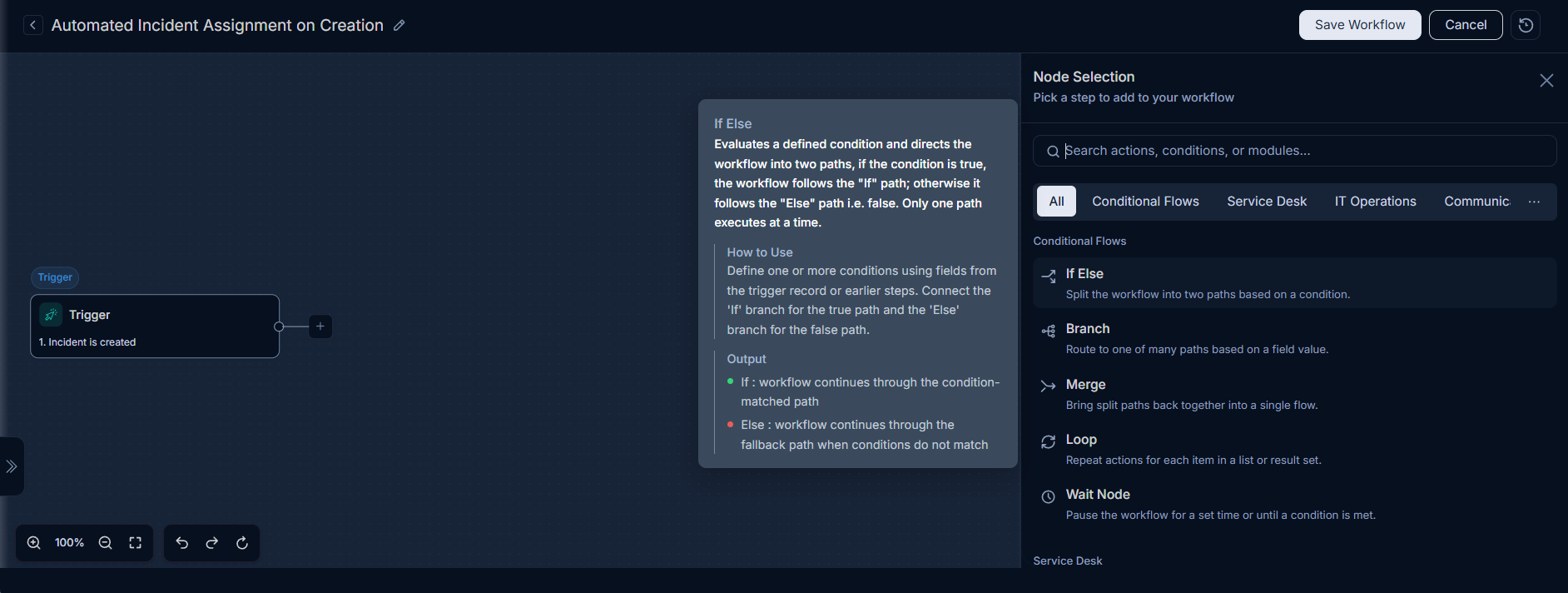Viewport: 1568px width, 593px height.
Task: Zoom out on the canvas
Action: 106,543
